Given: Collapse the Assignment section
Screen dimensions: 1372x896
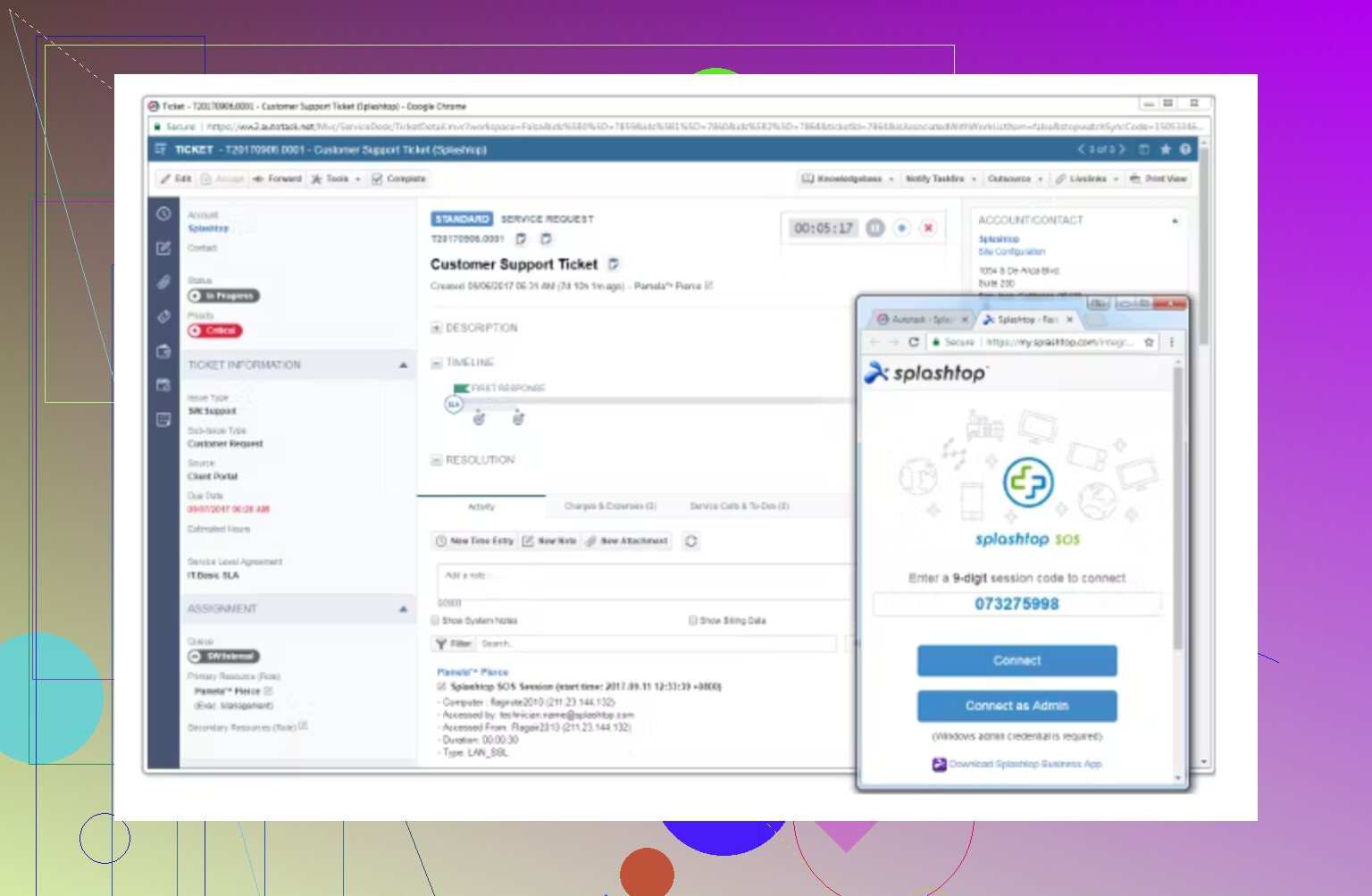Looking at the screenshot, I should (x=403, y=609).
